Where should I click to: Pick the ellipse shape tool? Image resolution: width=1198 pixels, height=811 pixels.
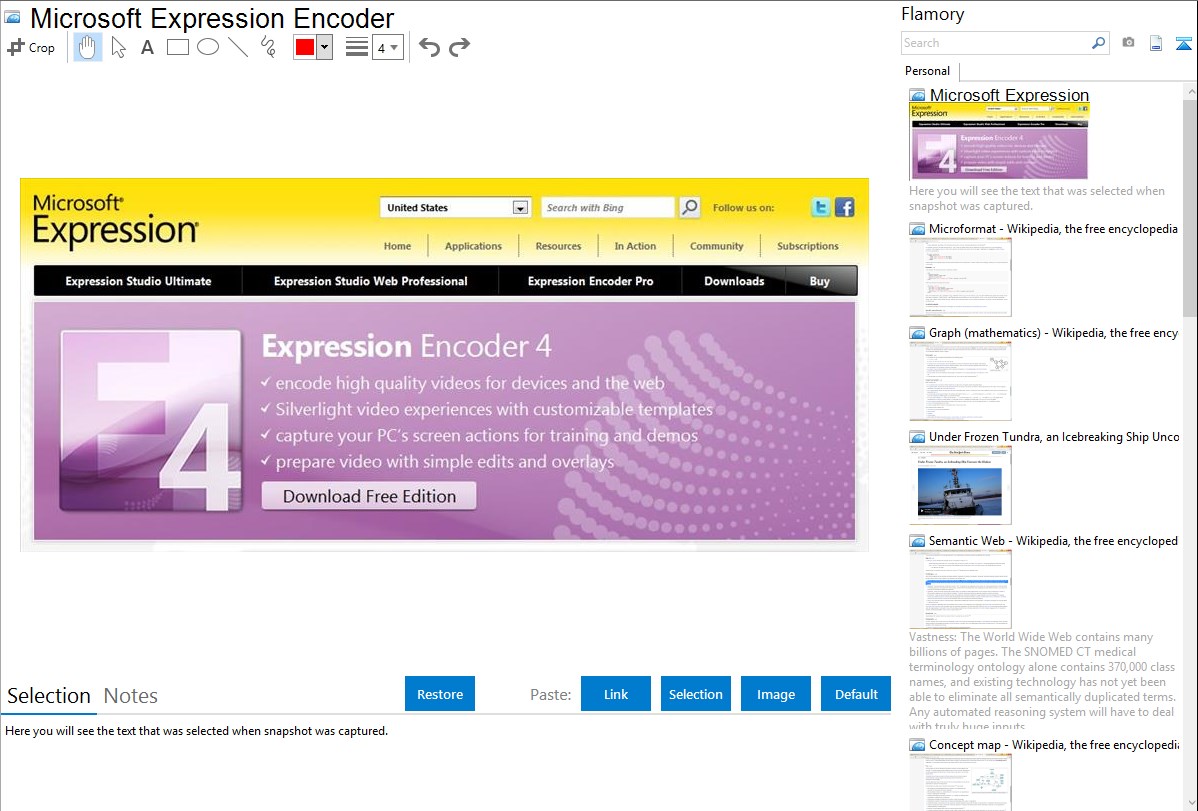[207, 47]
